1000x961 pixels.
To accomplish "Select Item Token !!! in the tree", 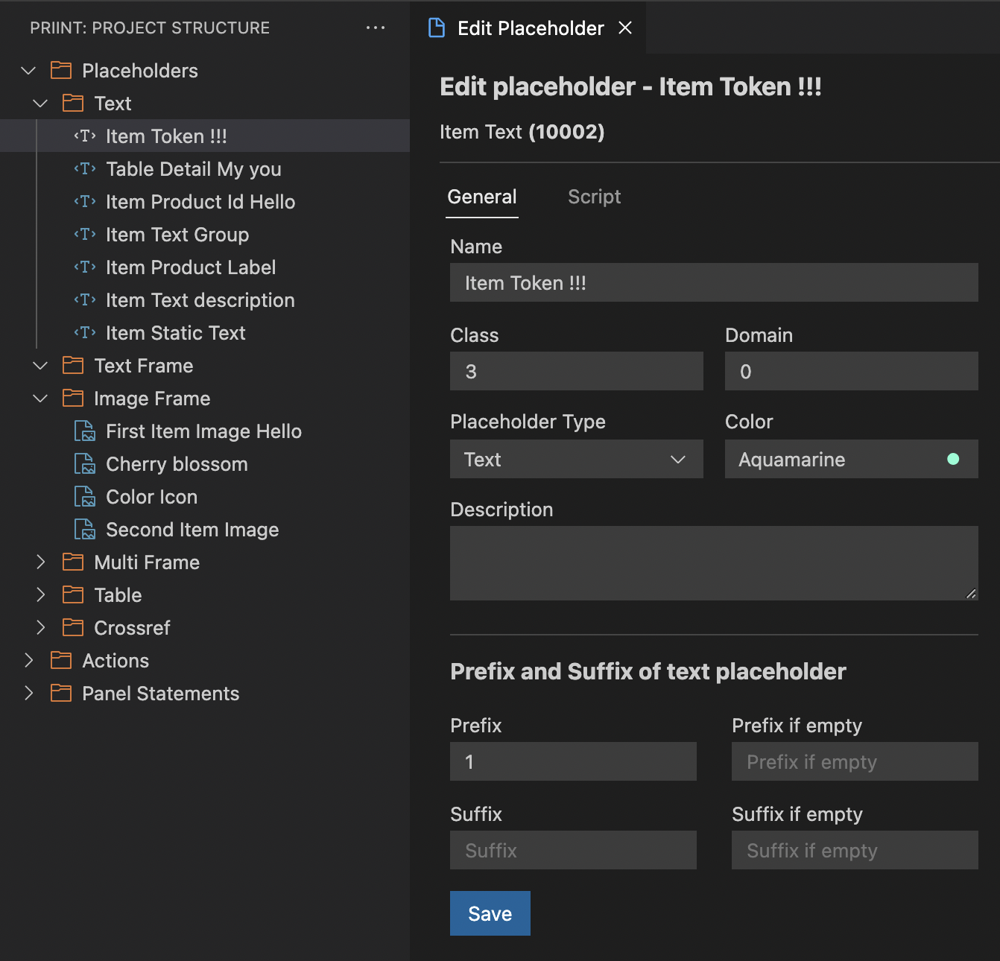I will [205, 136].
